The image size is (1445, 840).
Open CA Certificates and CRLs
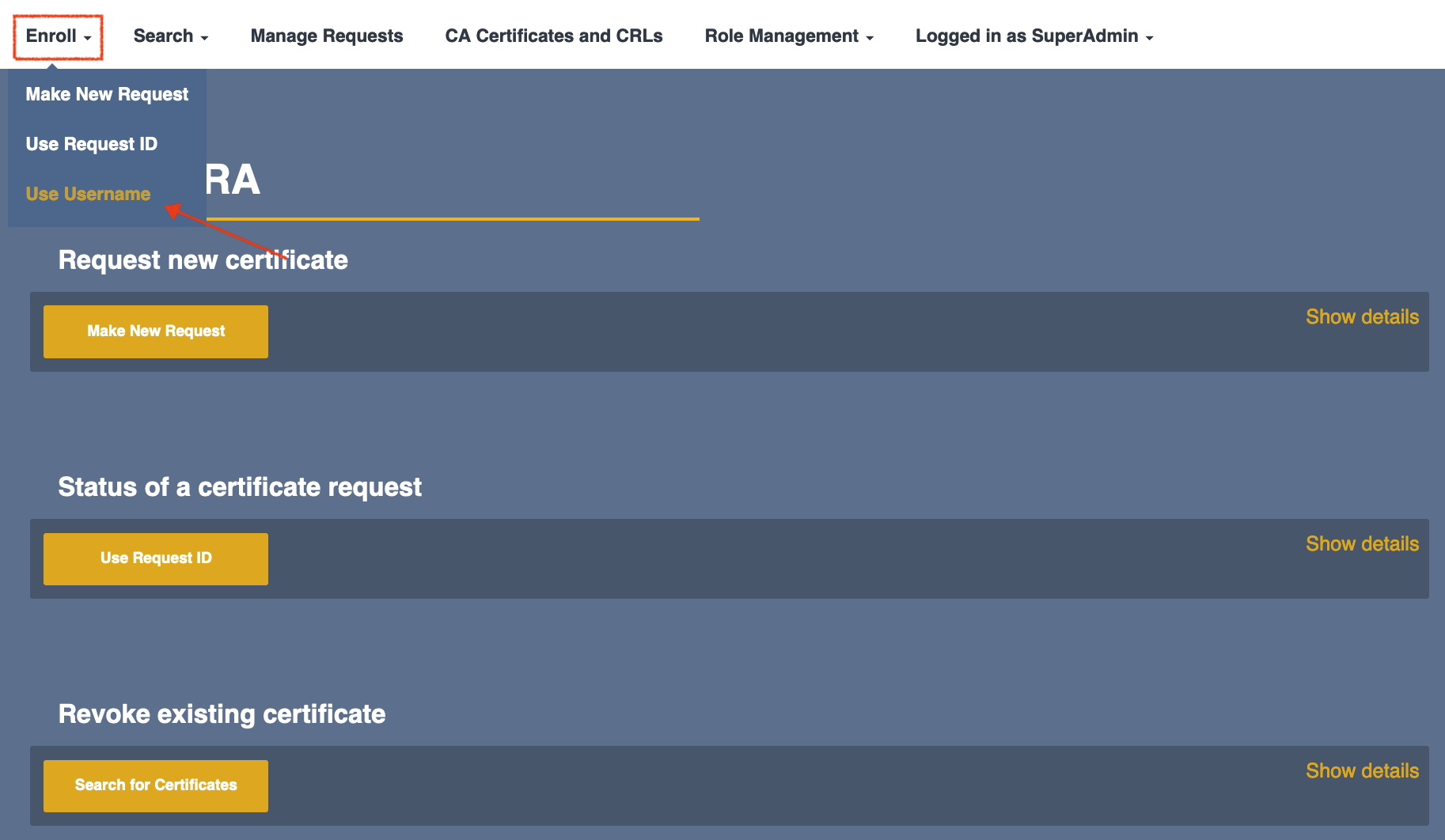coord(553,36)
